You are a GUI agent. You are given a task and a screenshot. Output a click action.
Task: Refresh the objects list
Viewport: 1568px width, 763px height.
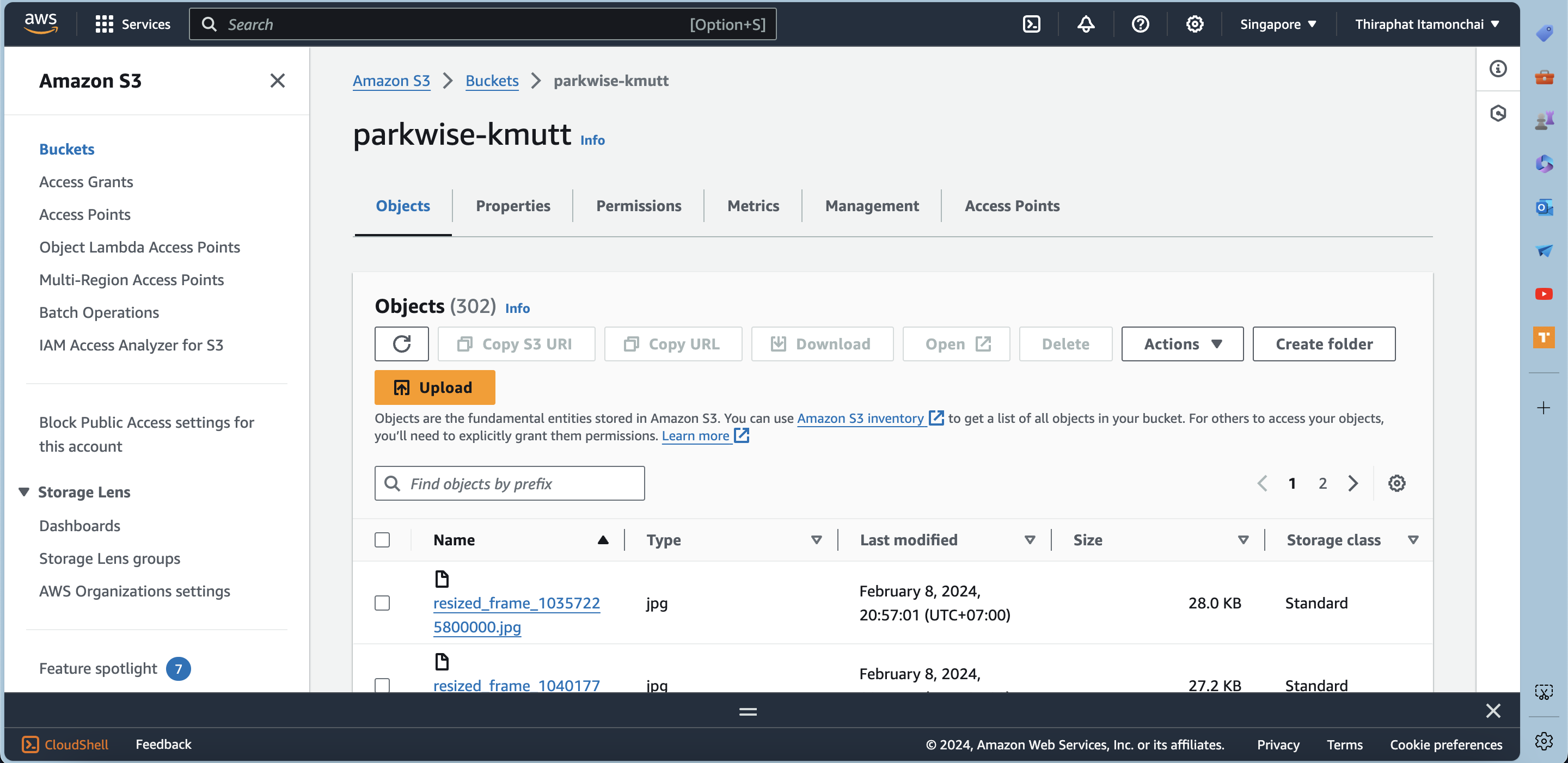coord(402,344)
